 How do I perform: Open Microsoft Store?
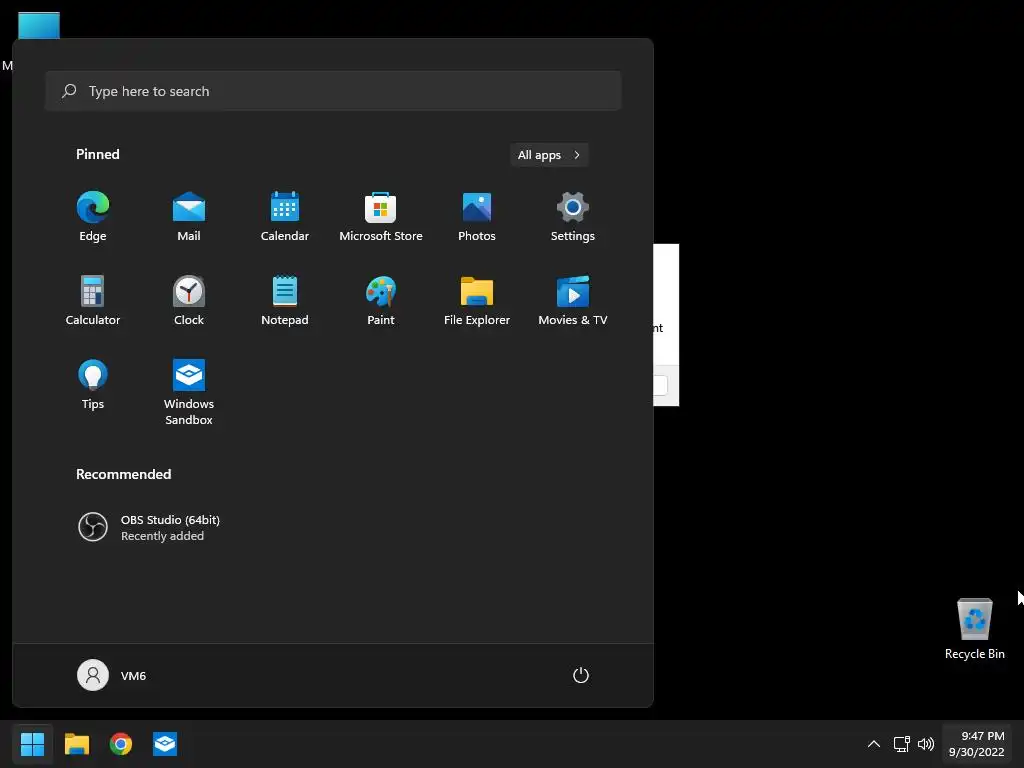coord(381,217)
